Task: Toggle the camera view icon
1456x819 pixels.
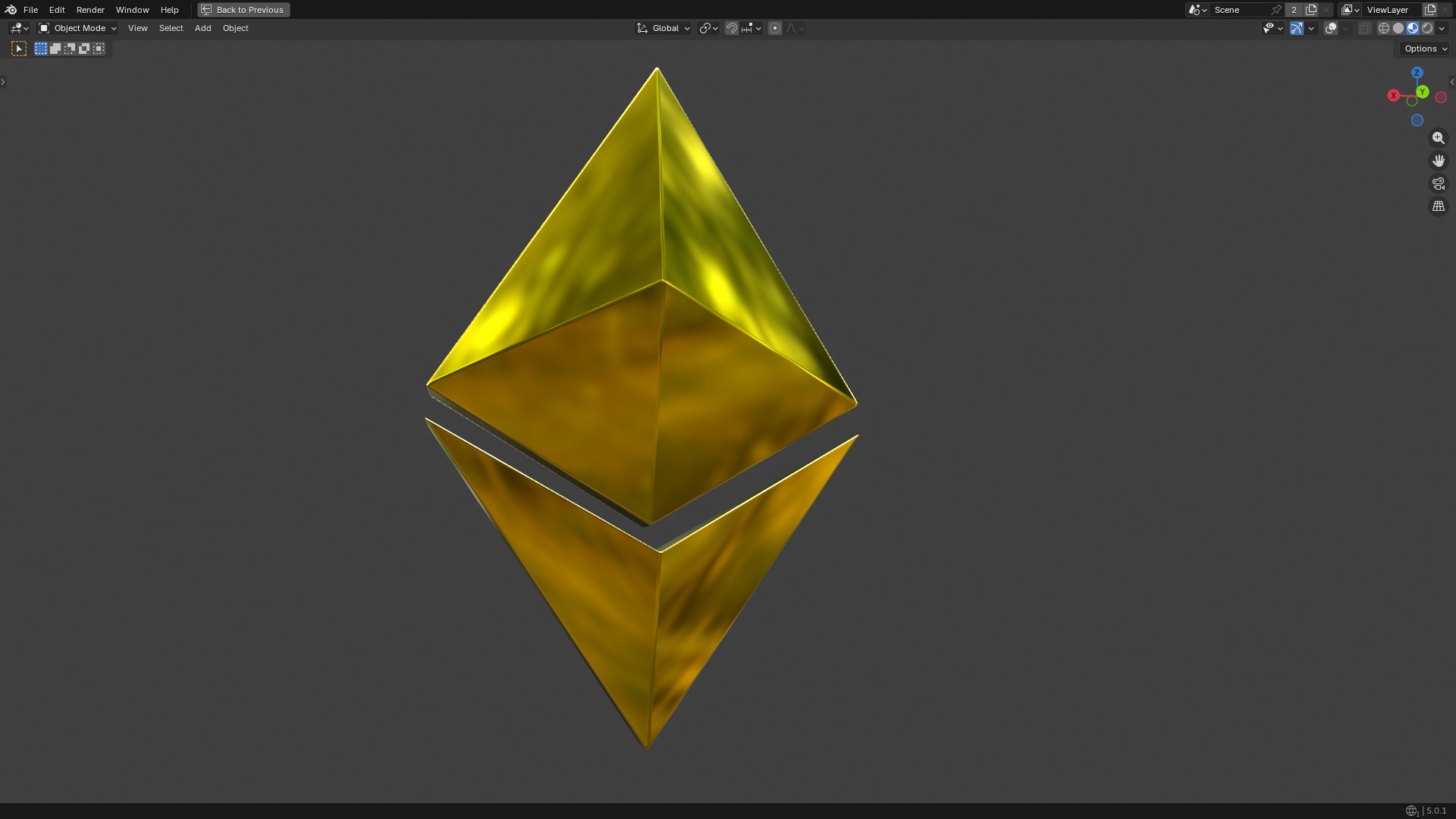Action: [1439, 184]
